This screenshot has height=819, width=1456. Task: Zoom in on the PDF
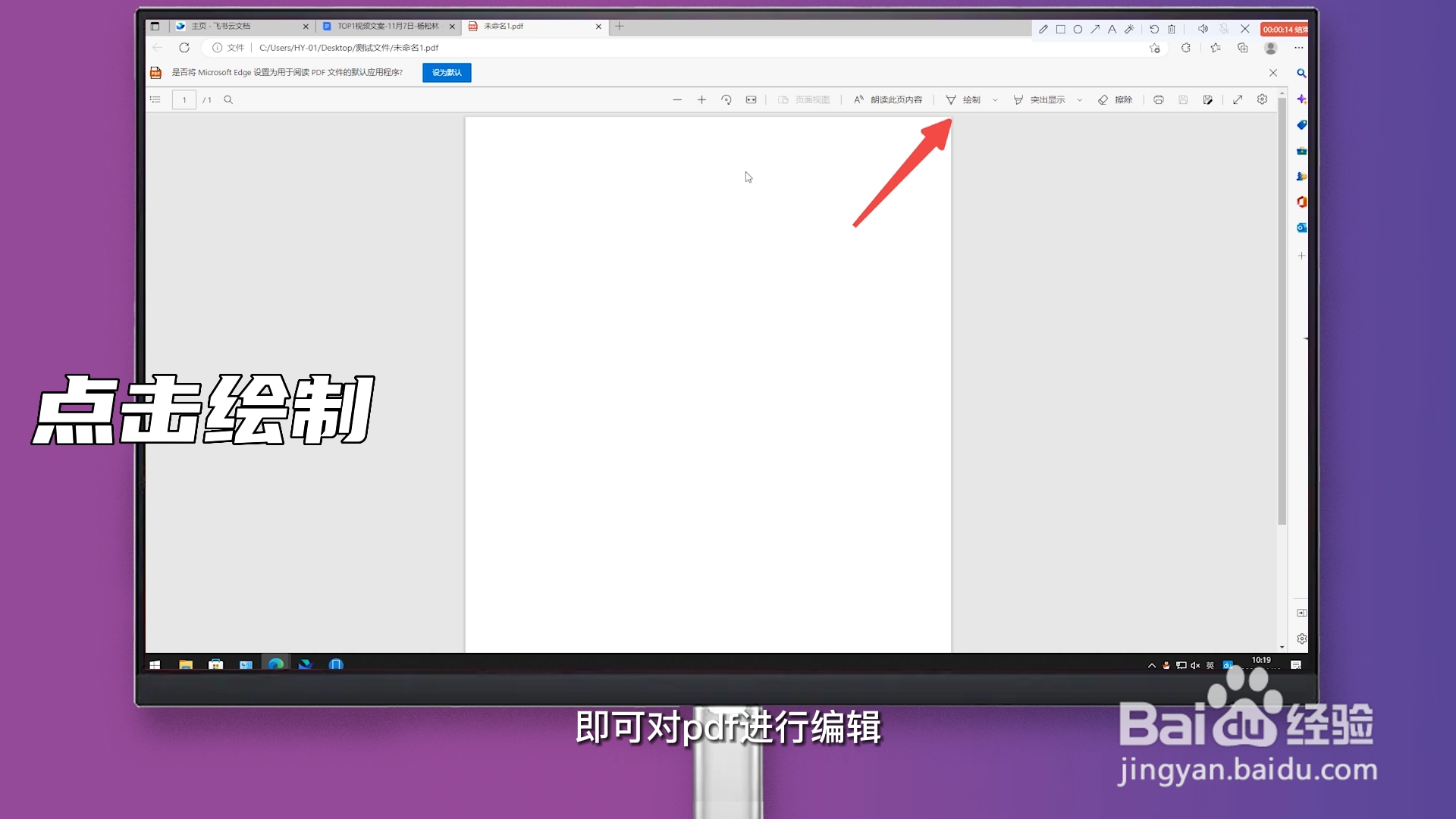(x=701, y=99)
